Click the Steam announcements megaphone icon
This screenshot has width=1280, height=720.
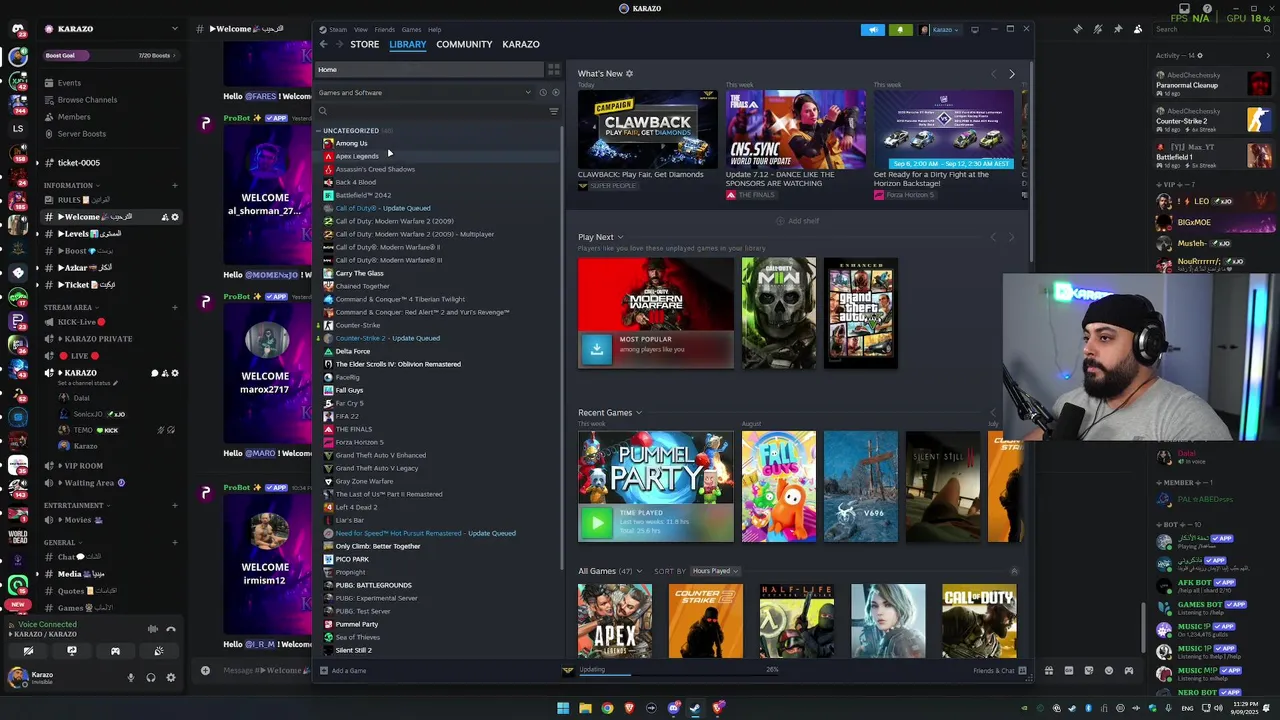tap(873, 30)
